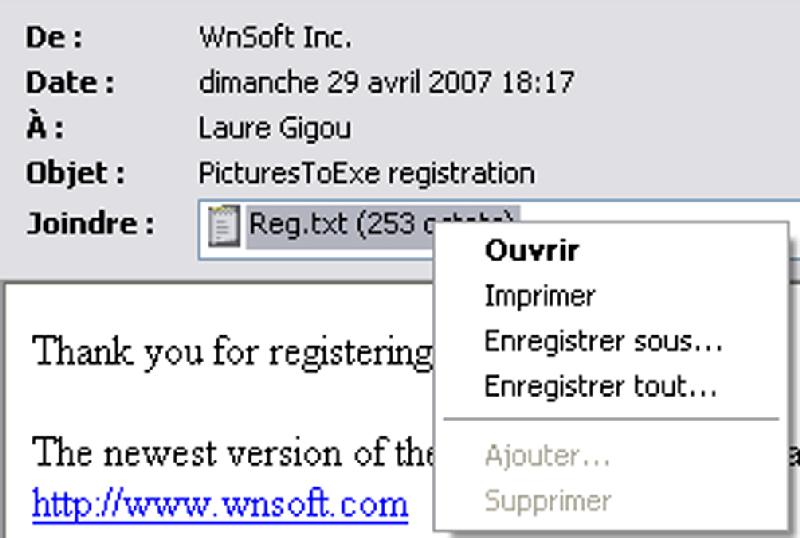
Task: Choose Imprimer in the context menu
Action: pyautogui.click(x=540, y=296)
